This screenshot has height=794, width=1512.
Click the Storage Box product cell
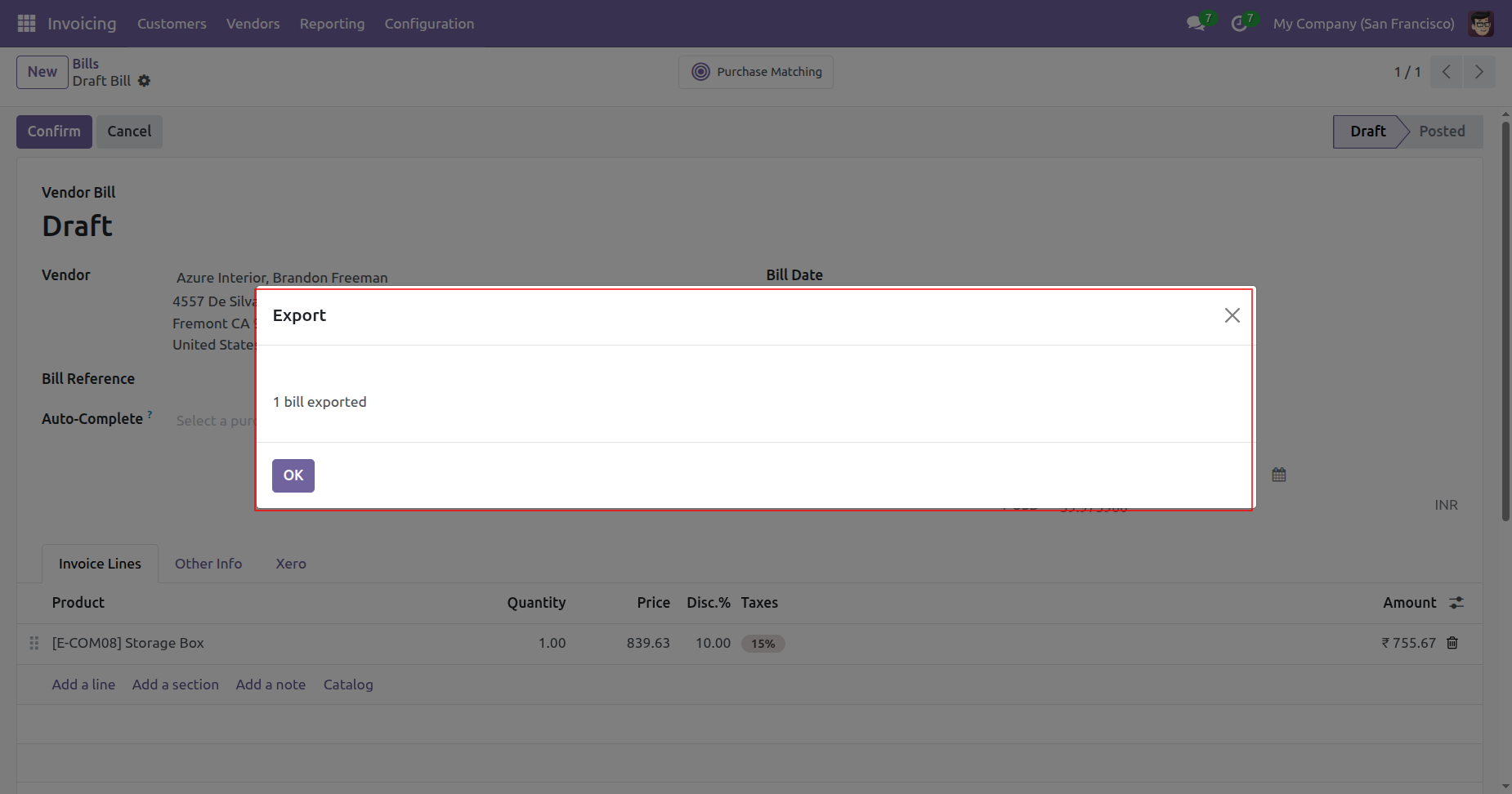[128, 643]
